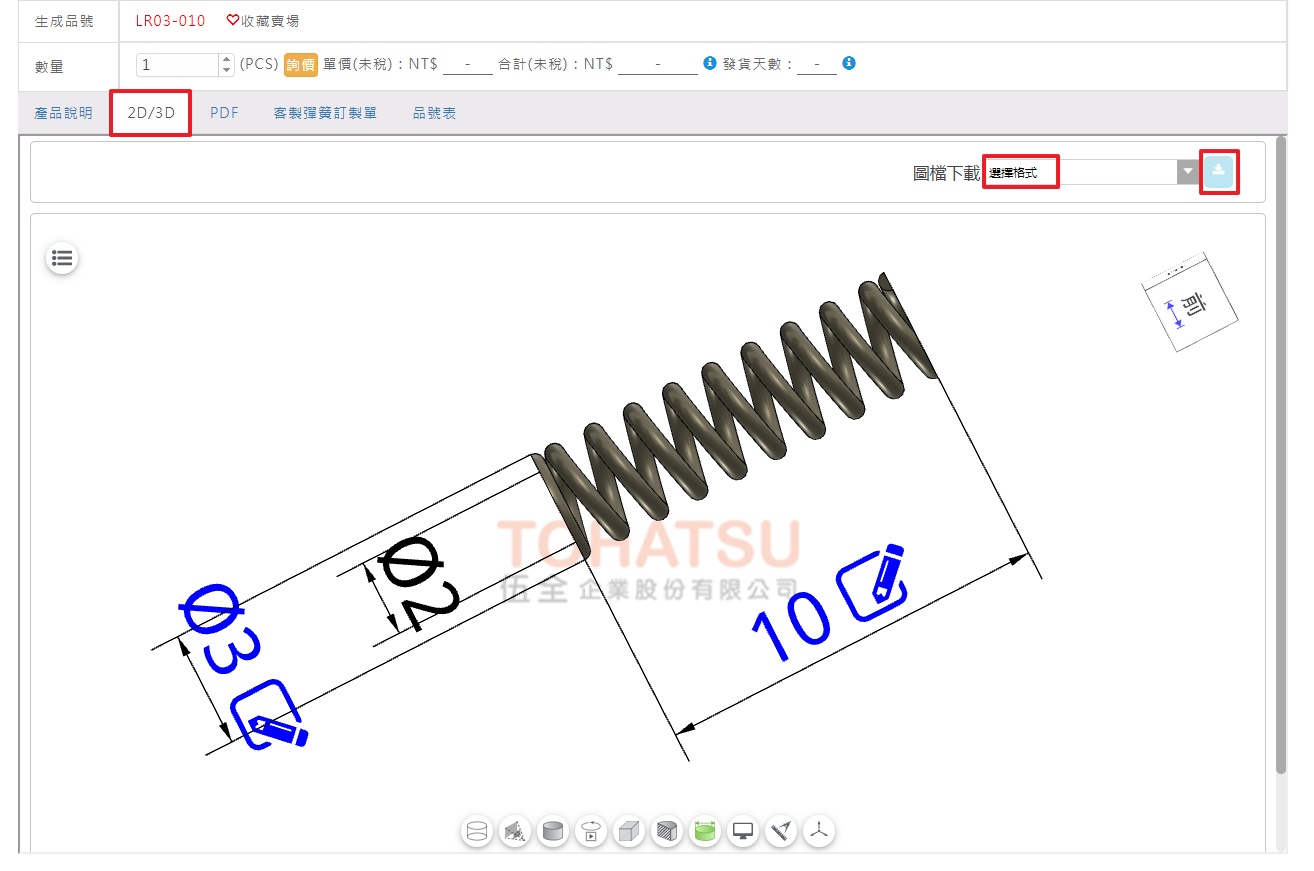Edit the 10 length dimension pencil icon
Image resolution: width=1314 pixels, height=871 pixels.
click(x=873, y=580)
